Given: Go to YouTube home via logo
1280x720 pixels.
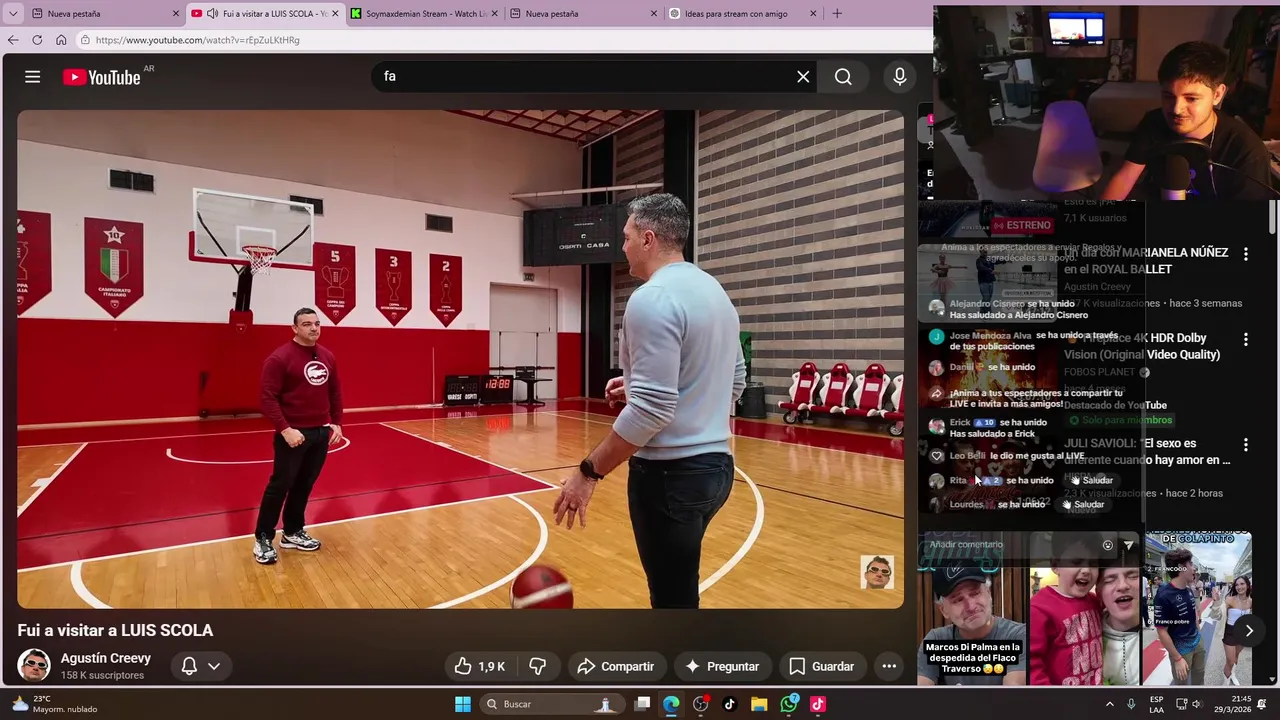Looking at the screenshot, I should [x=101, y=77].
